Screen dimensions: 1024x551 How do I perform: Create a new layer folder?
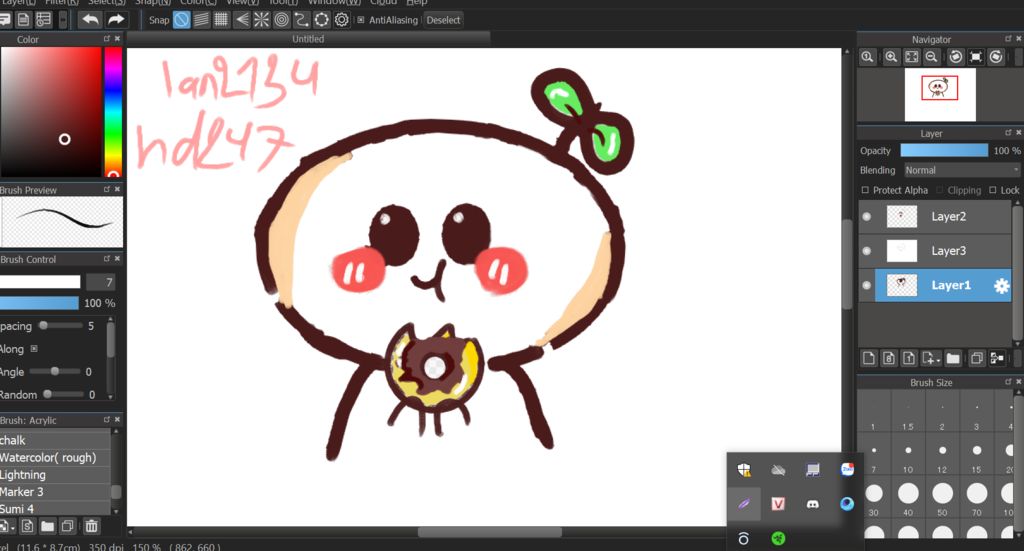point(953,358)
